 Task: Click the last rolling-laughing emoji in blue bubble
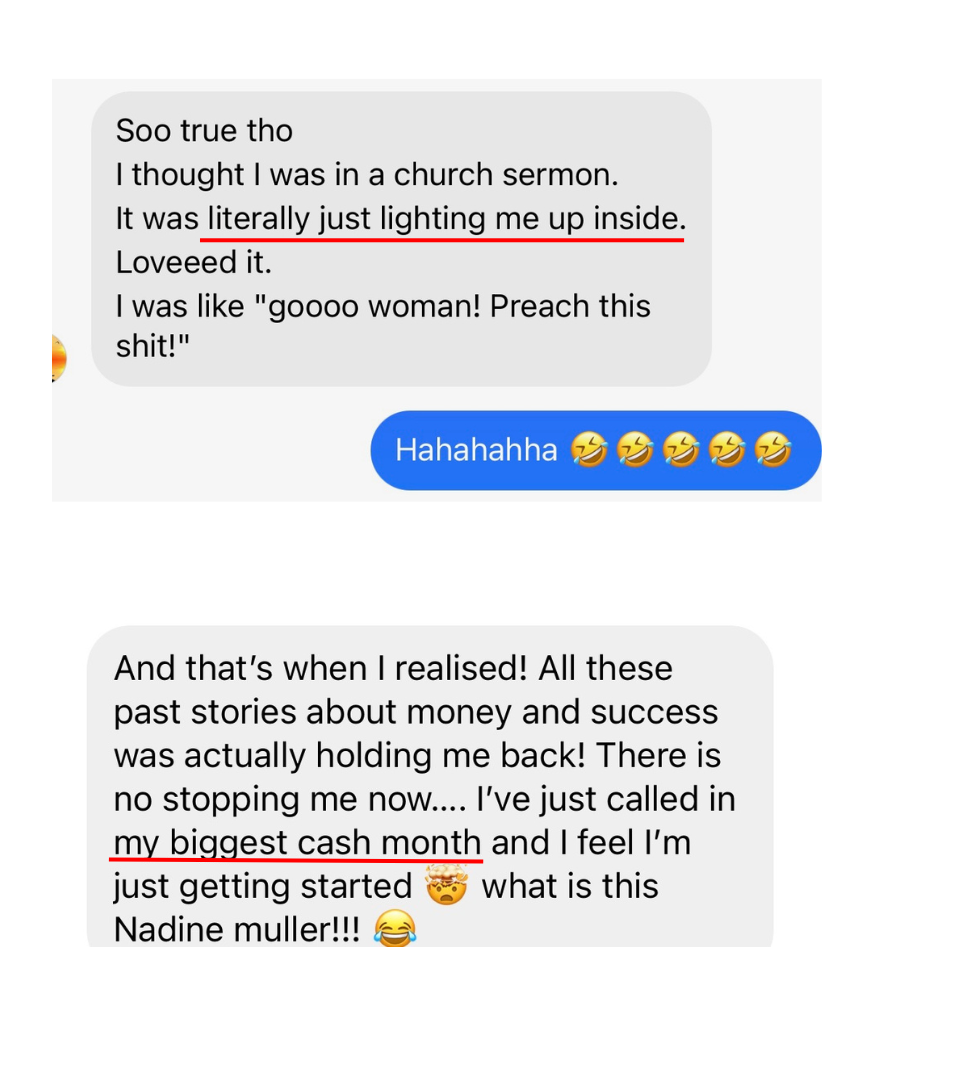(x=773, y=450)
